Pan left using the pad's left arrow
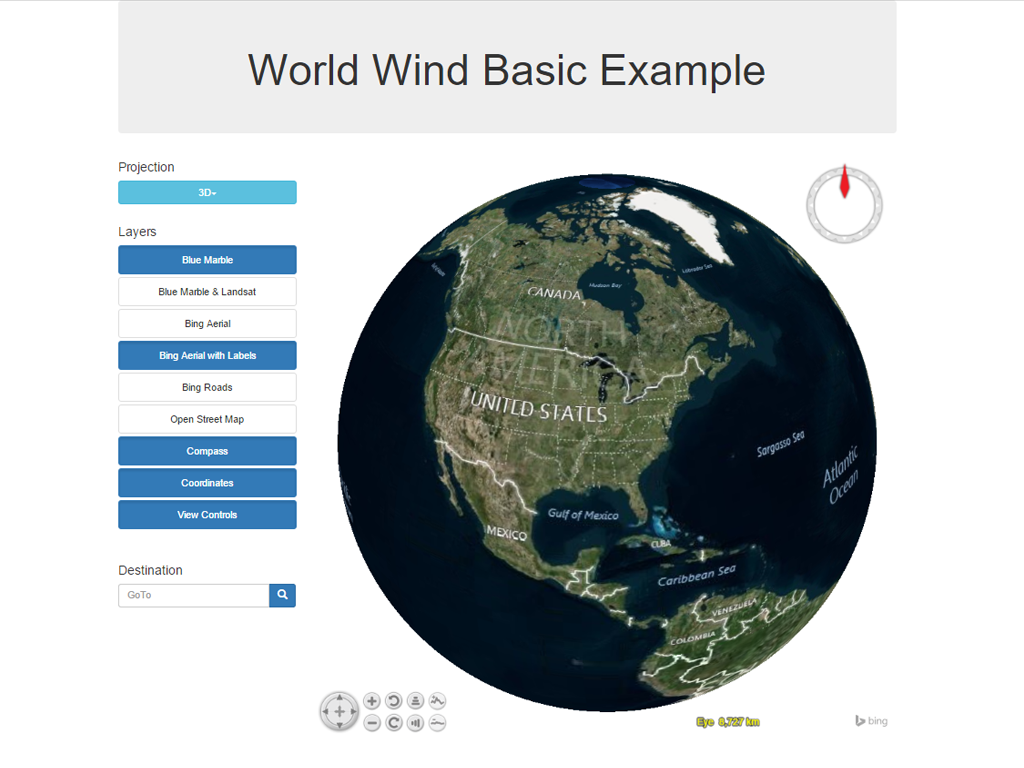 click(x=325, y=711)
